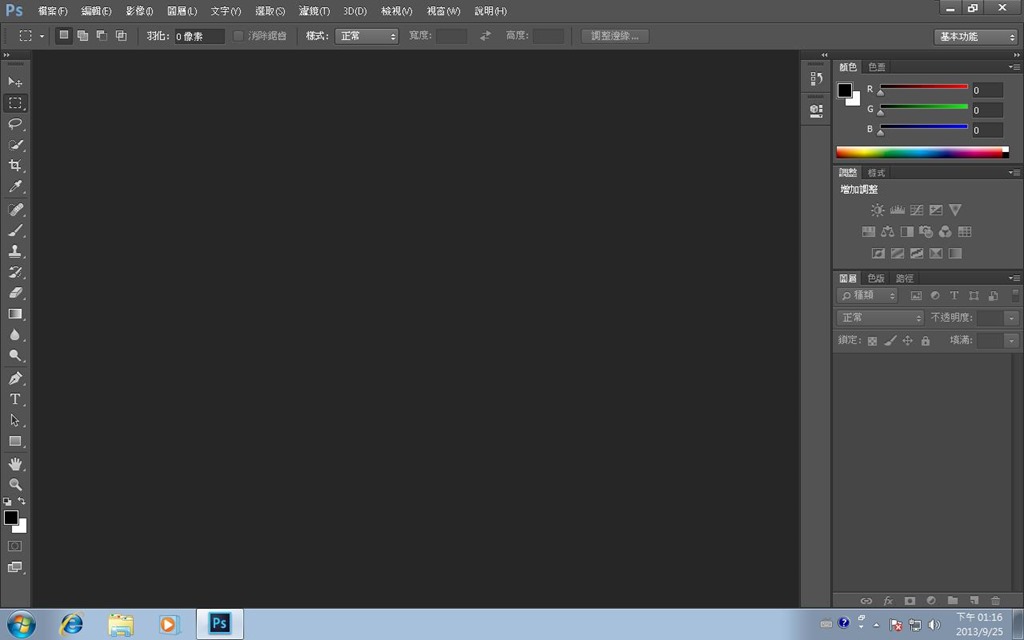Open the 濾鏡(T) menu

(x=314, y=11)
